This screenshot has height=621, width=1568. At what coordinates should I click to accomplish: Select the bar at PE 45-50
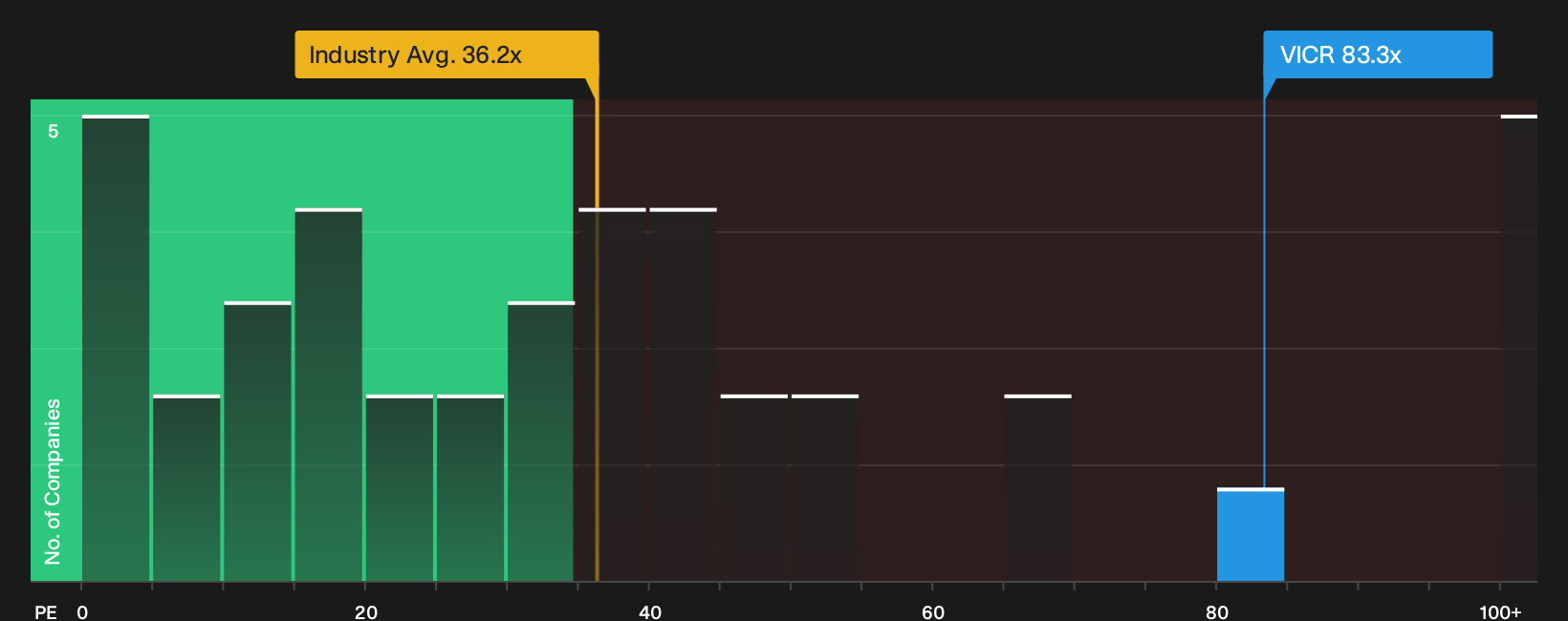754,488
